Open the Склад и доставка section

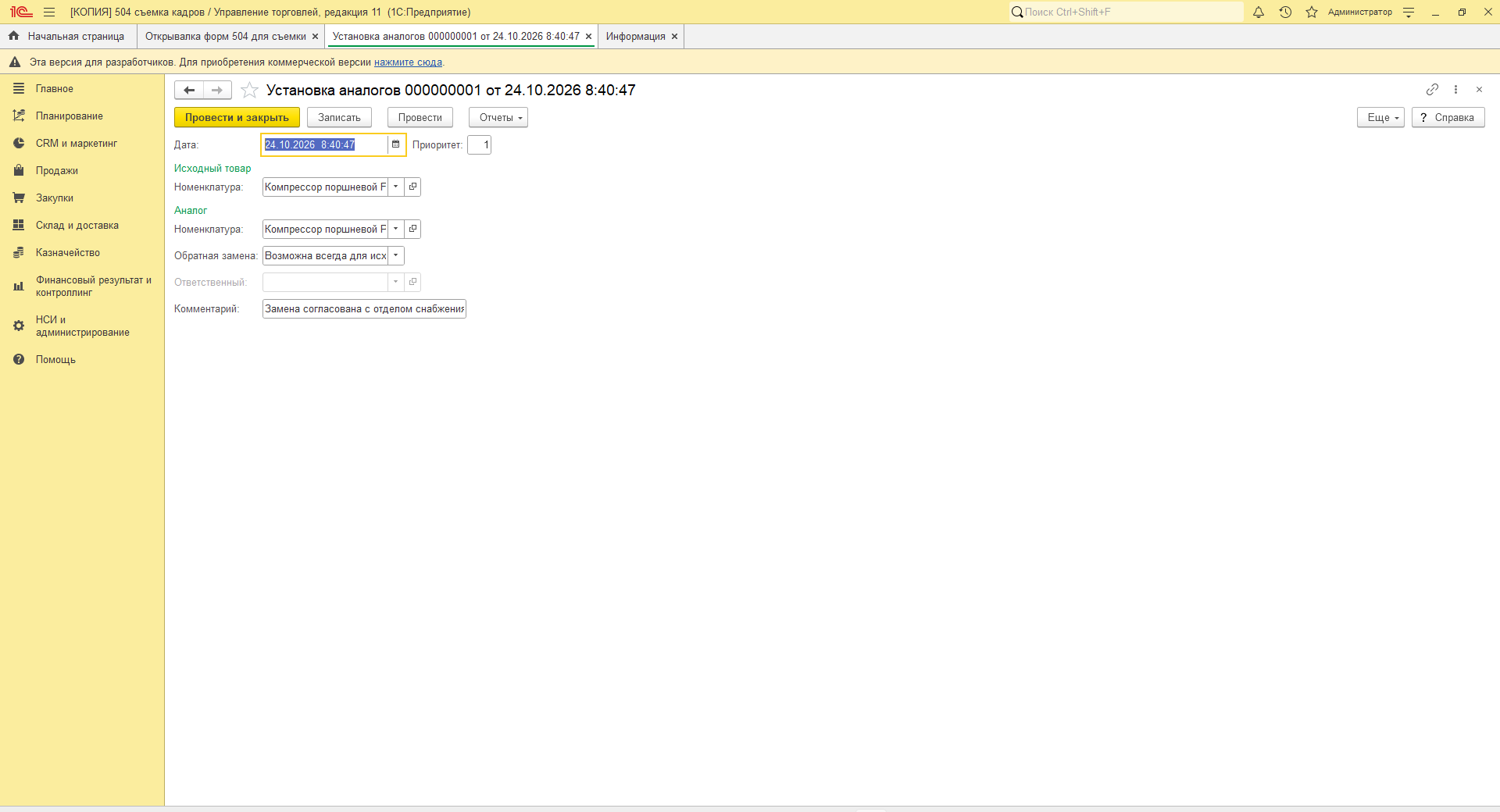[77, 226]
